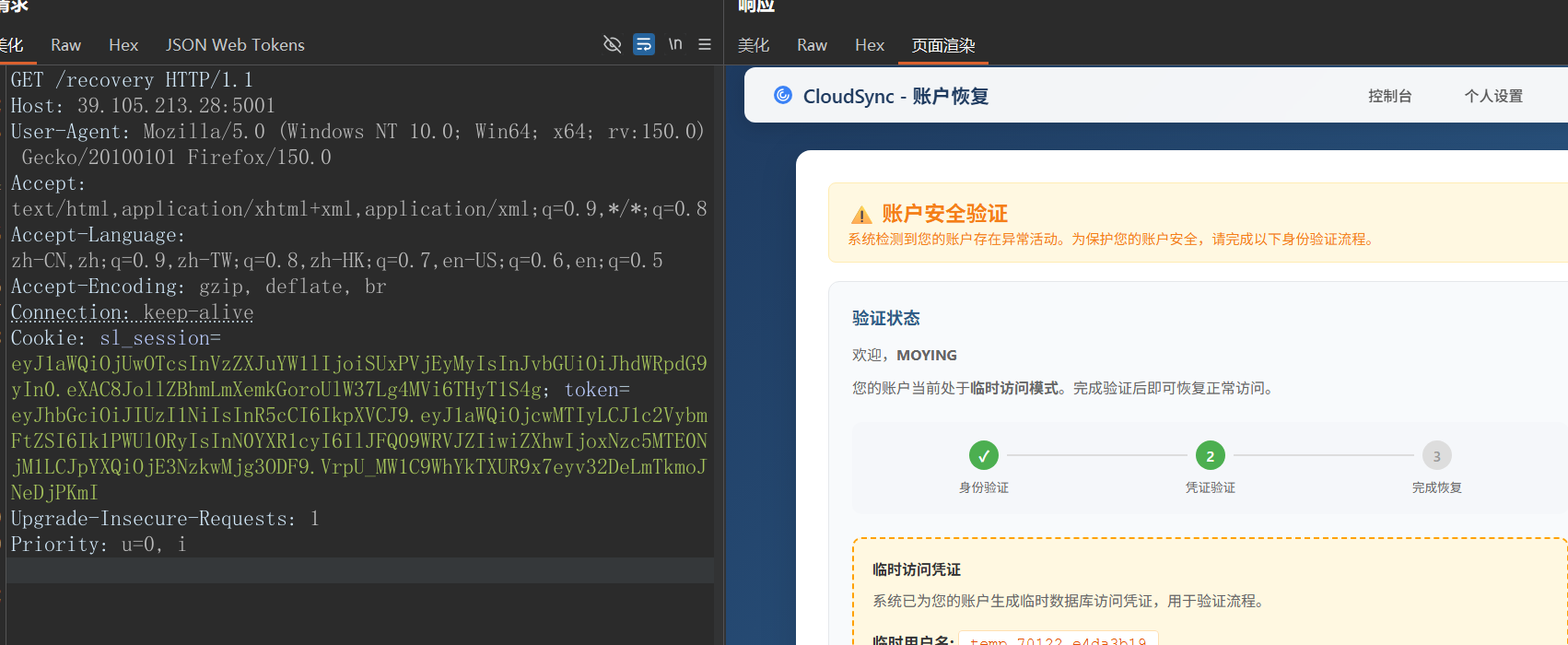This screenshot has height=645, width=1568.
Task: Click the empty line below the request headers
Action: (359, 570)
